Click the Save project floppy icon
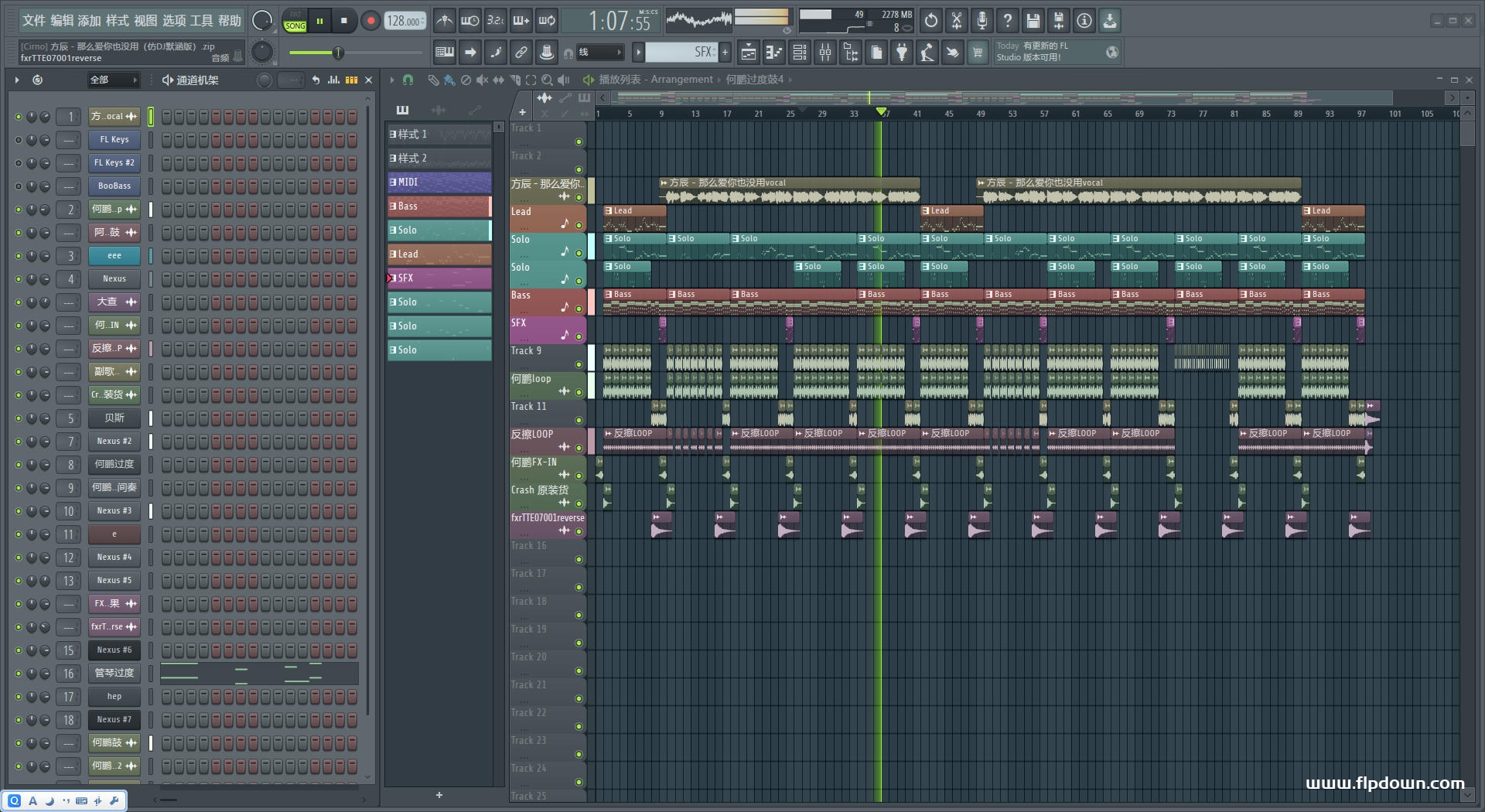 (1033, 21)
